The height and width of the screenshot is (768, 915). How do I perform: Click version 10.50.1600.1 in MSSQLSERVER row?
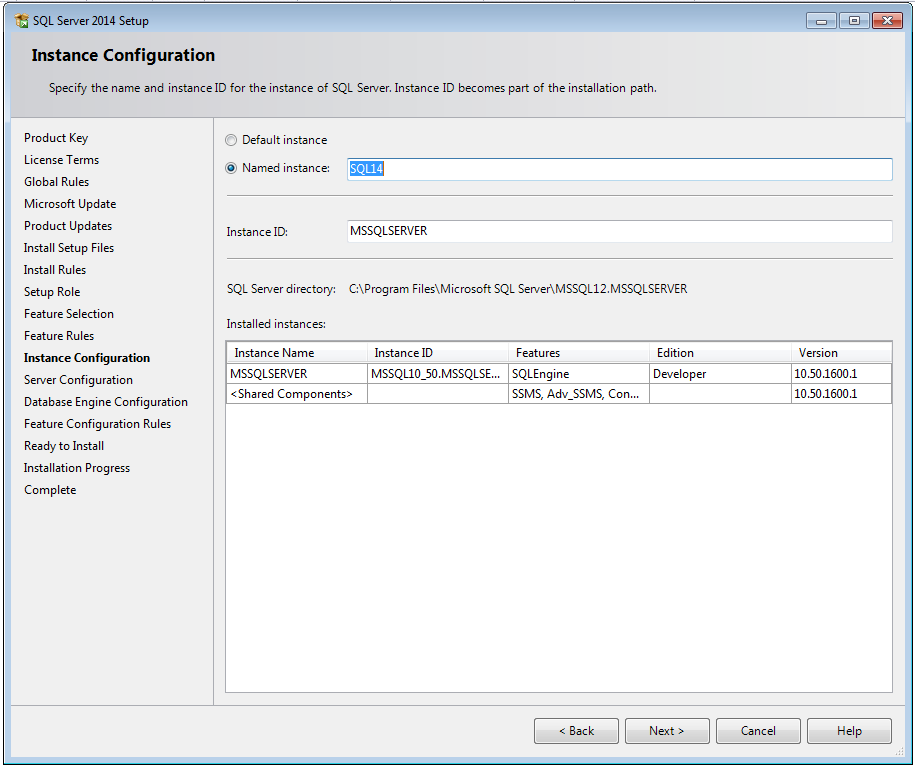tap(841, 373)
